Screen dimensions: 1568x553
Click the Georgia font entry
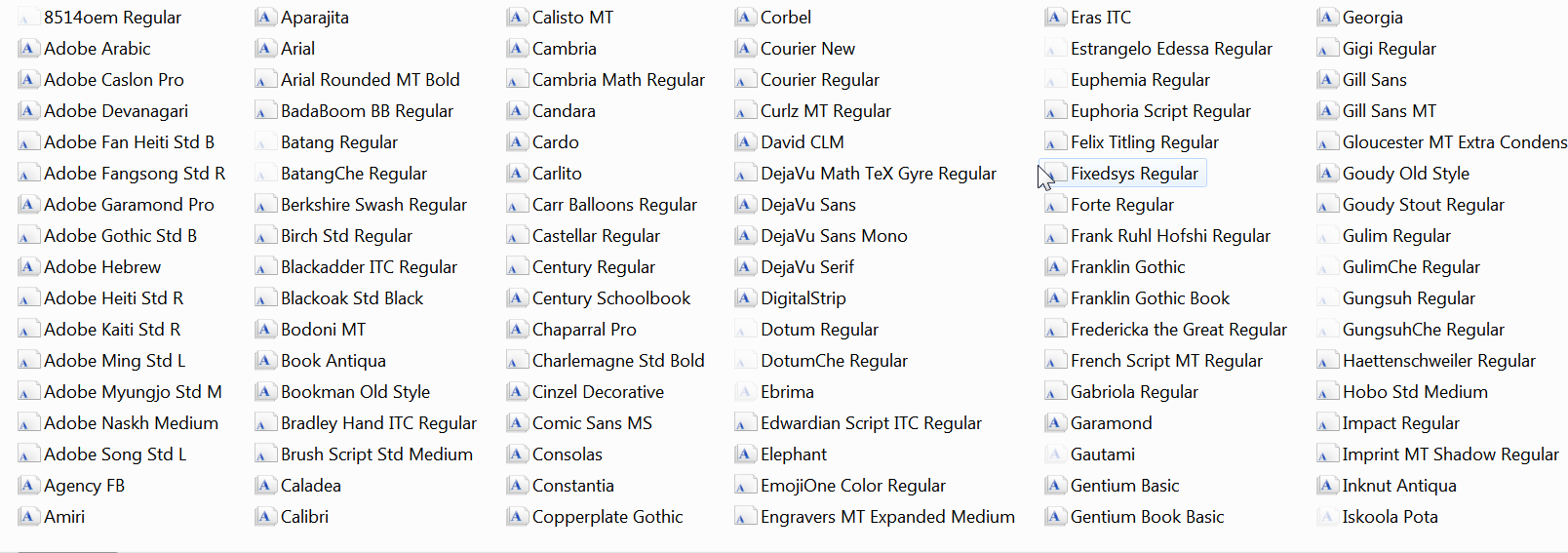pos(1372,18)
